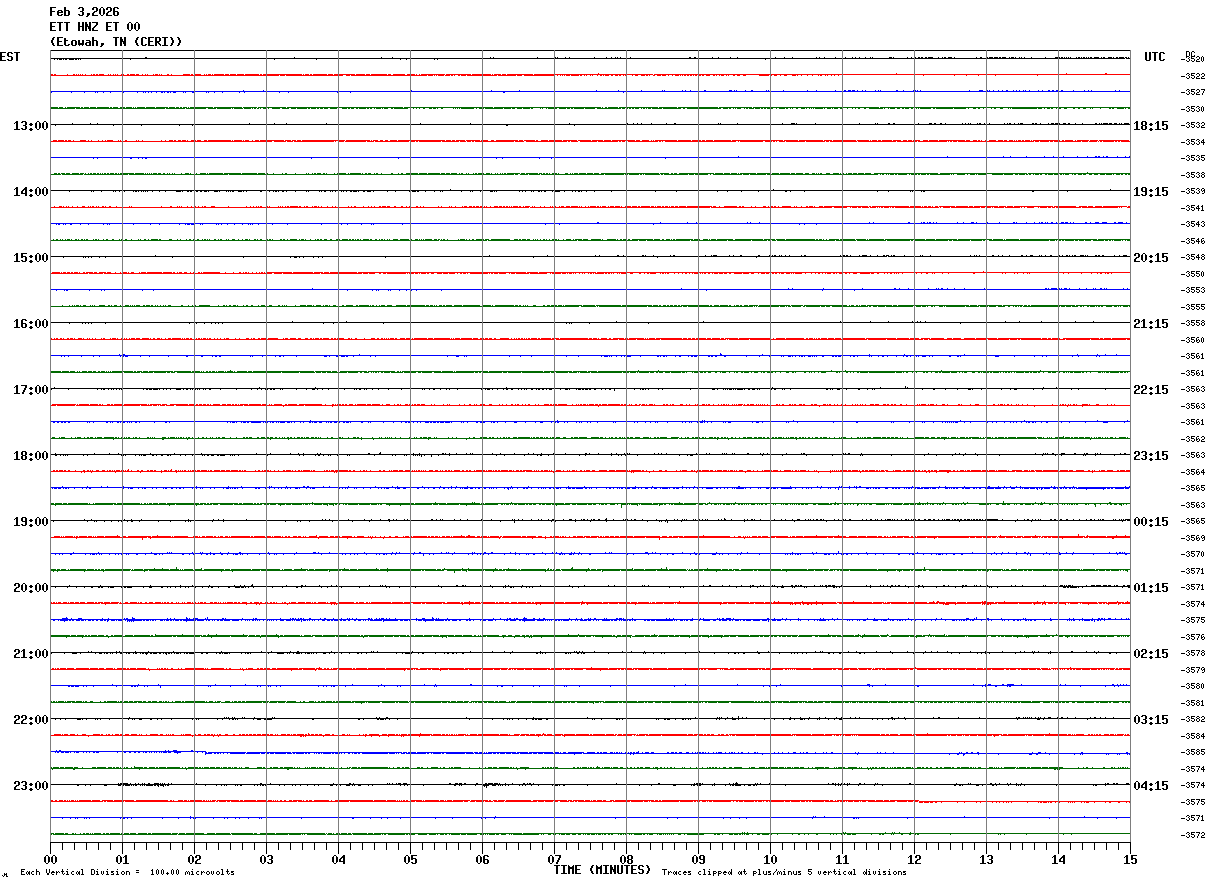Click the 01:15 UTC time label
Viewport: 1210px width, 886px height.
pyautogui.click(x=1151, y=588)
